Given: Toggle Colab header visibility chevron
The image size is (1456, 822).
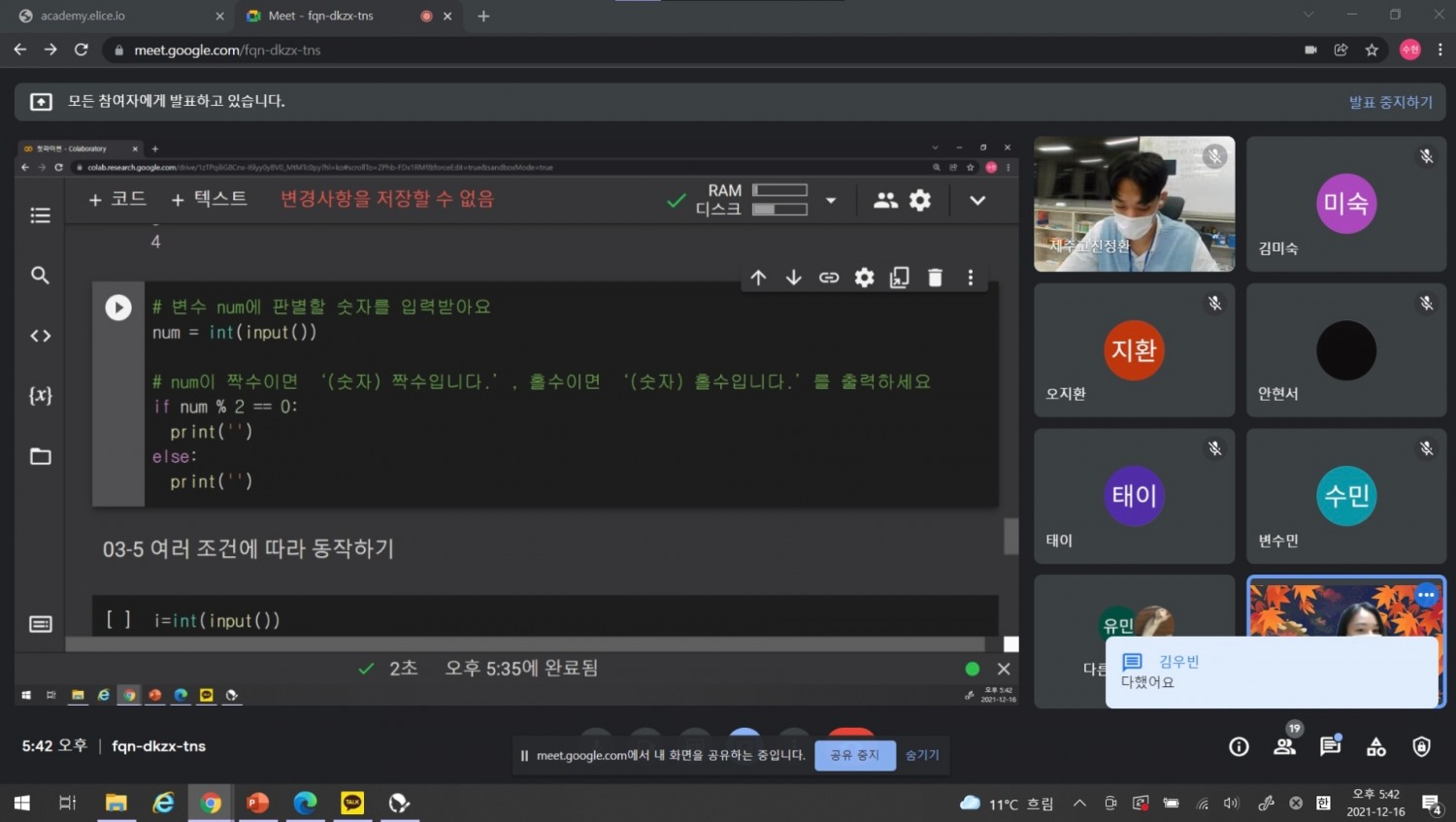Looking at the screenshot, I should (x=977, y=201).
